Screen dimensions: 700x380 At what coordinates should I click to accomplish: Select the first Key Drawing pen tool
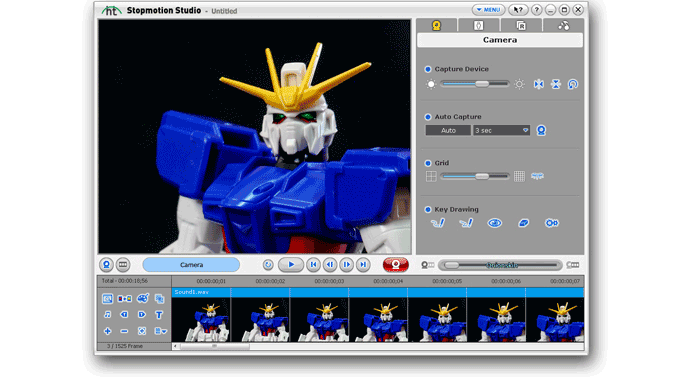(438, 223)
